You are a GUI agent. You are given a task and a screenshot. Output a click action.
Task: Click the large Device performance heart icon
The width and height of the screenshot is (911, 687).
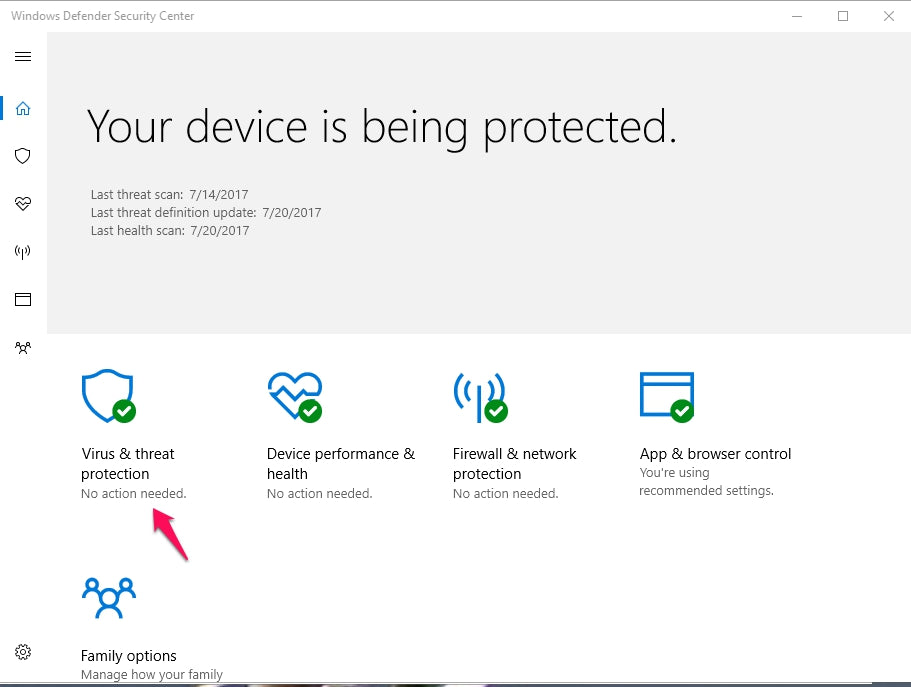click(x=294, y=396)
